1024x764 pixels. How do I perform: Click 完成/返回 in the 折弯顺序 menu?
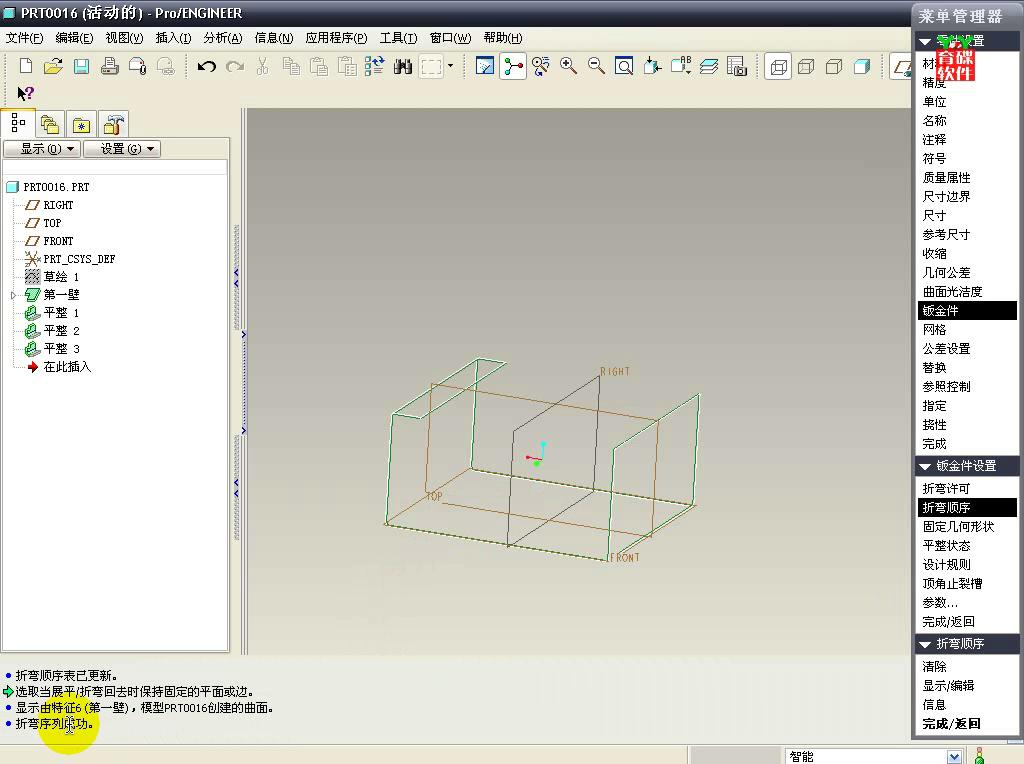click(x=952, y=724)
